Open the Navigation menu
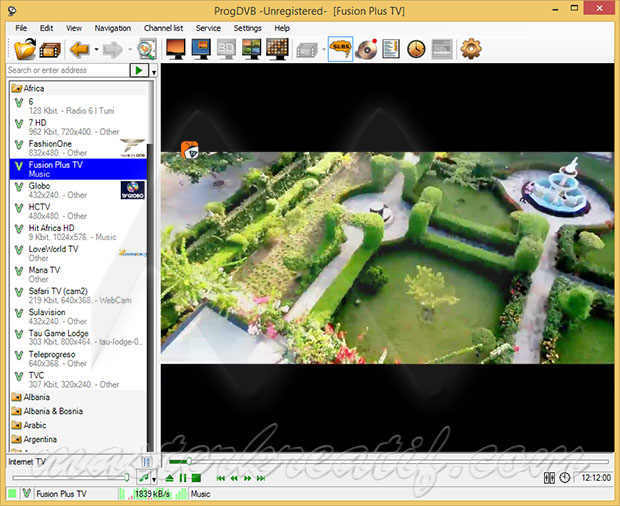Viewport: 620px width, 506px height. click(x=113, y=28)
